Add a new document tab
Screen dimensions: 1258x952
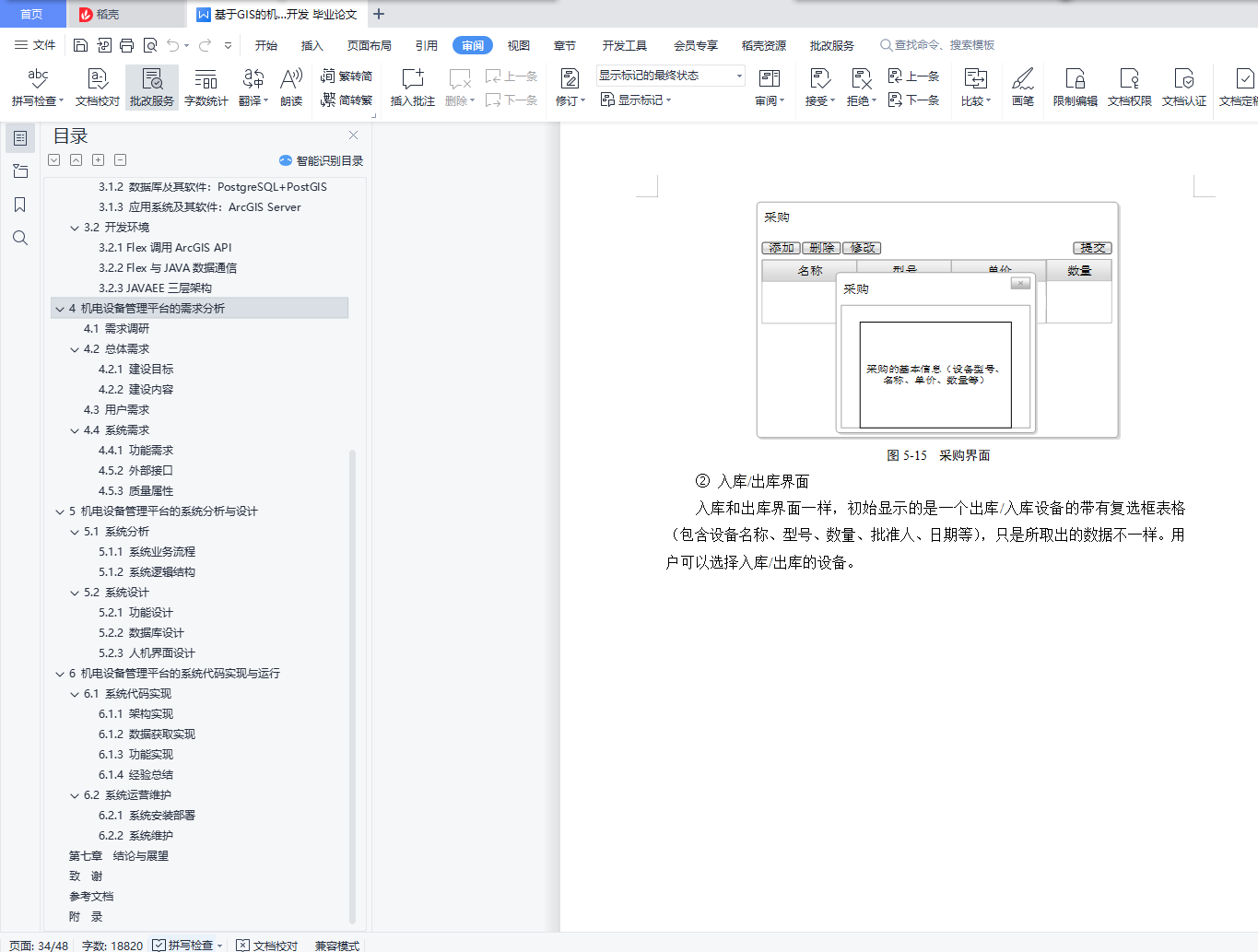click(x=379, y=14)
